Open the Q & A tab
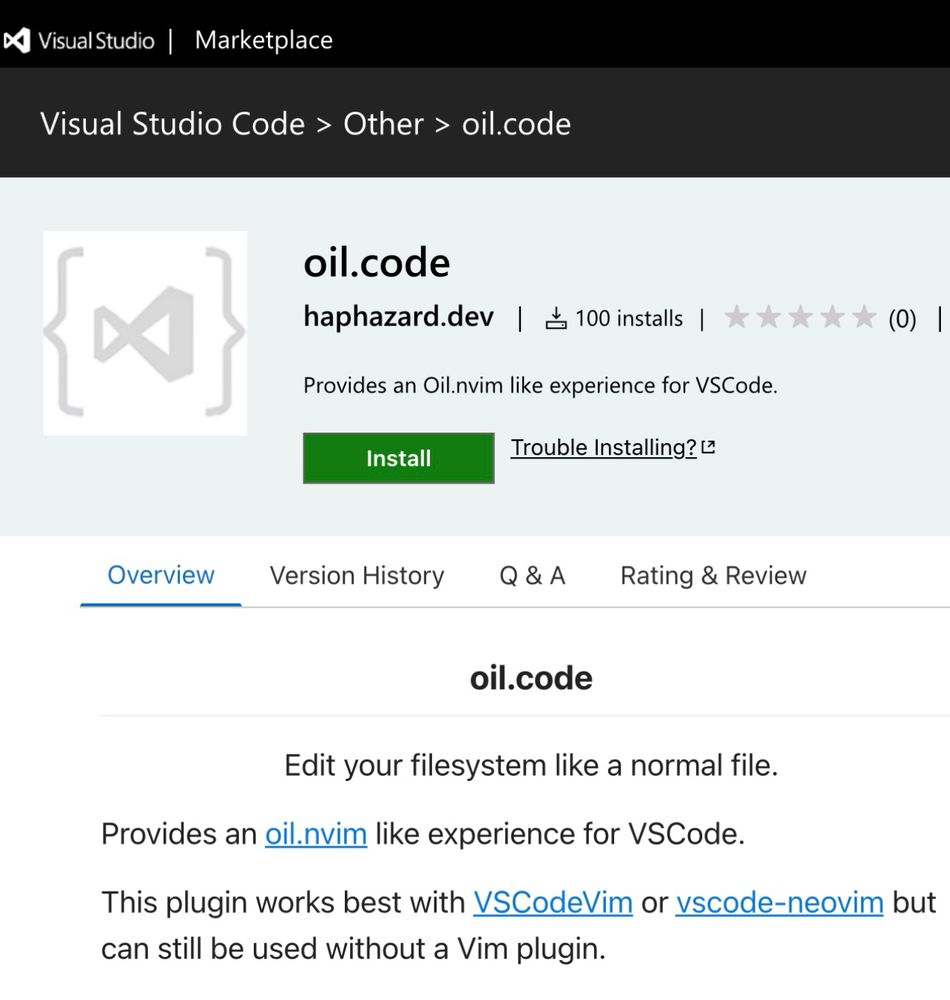This screenshot has height=1000, width=950. pos(531,575)
